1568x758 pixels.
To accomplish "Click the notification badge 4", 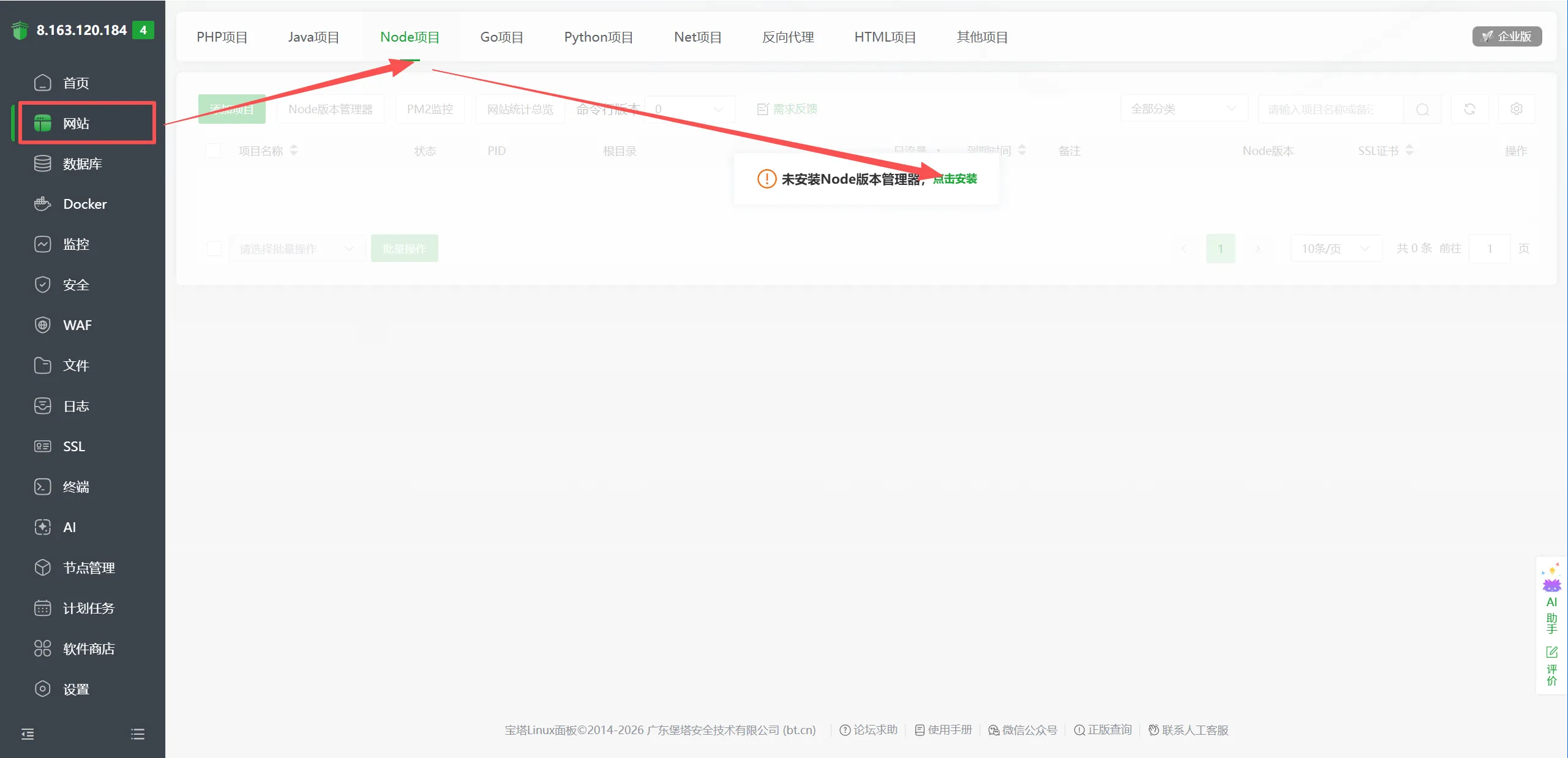I will [143, 30].
